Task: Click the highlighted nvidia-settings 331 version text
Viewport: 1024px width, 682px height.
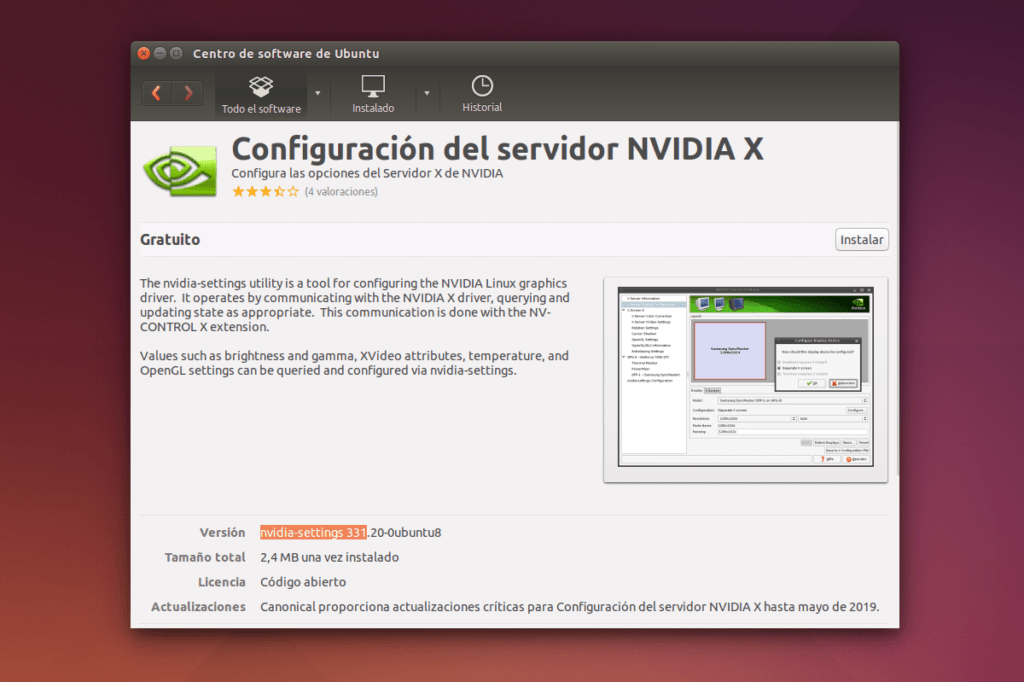Action: [x=313, y=532]
